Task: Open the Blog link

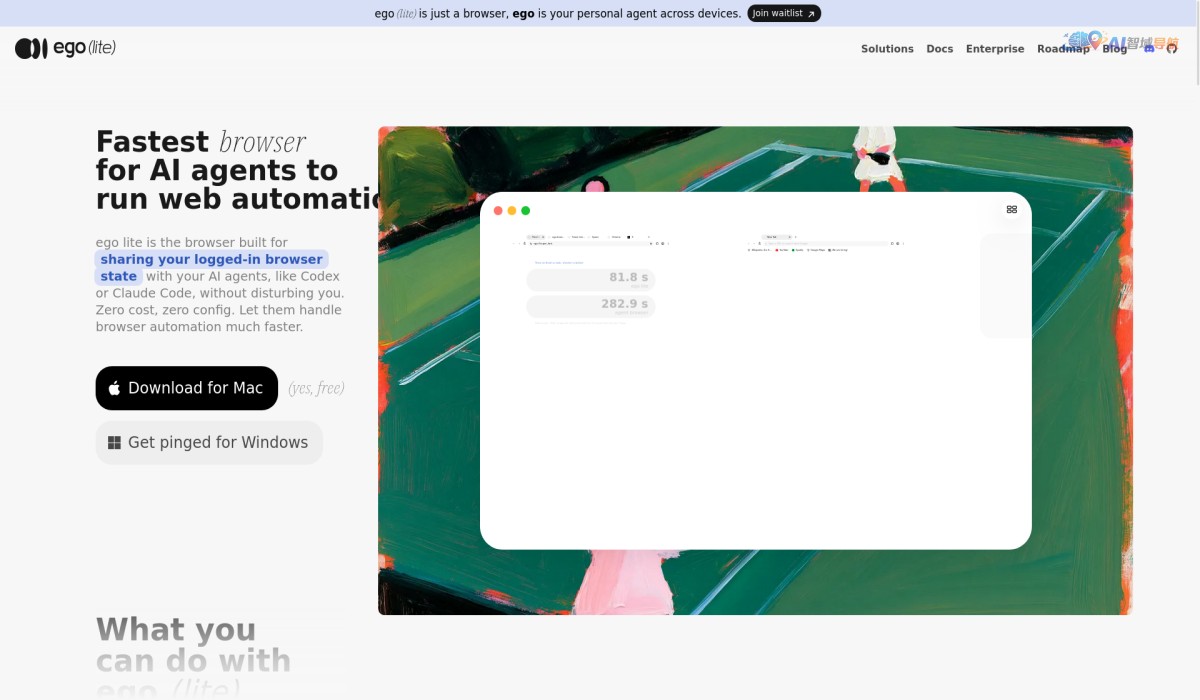Action: click(x=1114, y=49)
